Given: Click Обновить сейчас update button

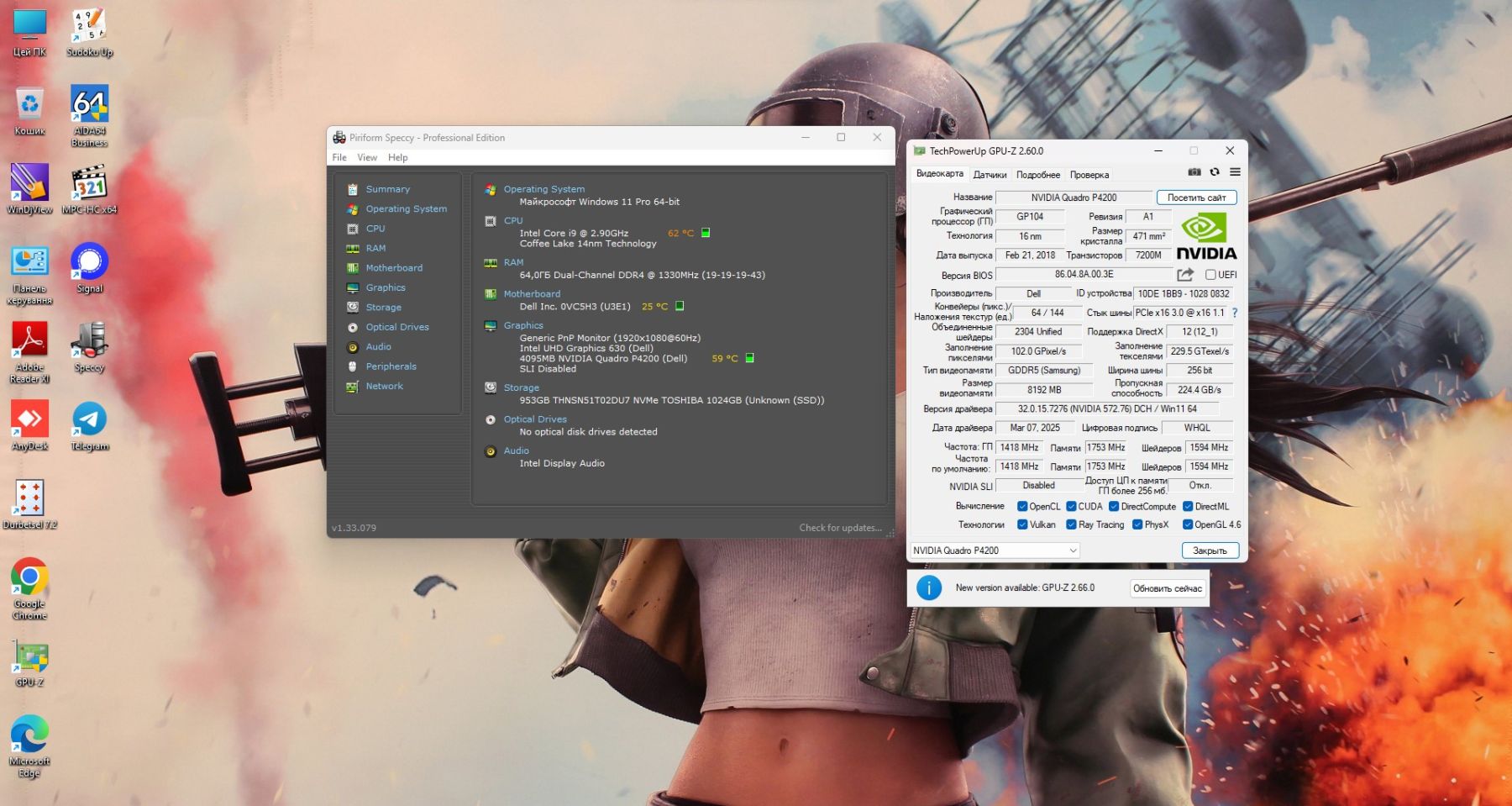Looking at the screenshot, I should tap(1168, 588).
